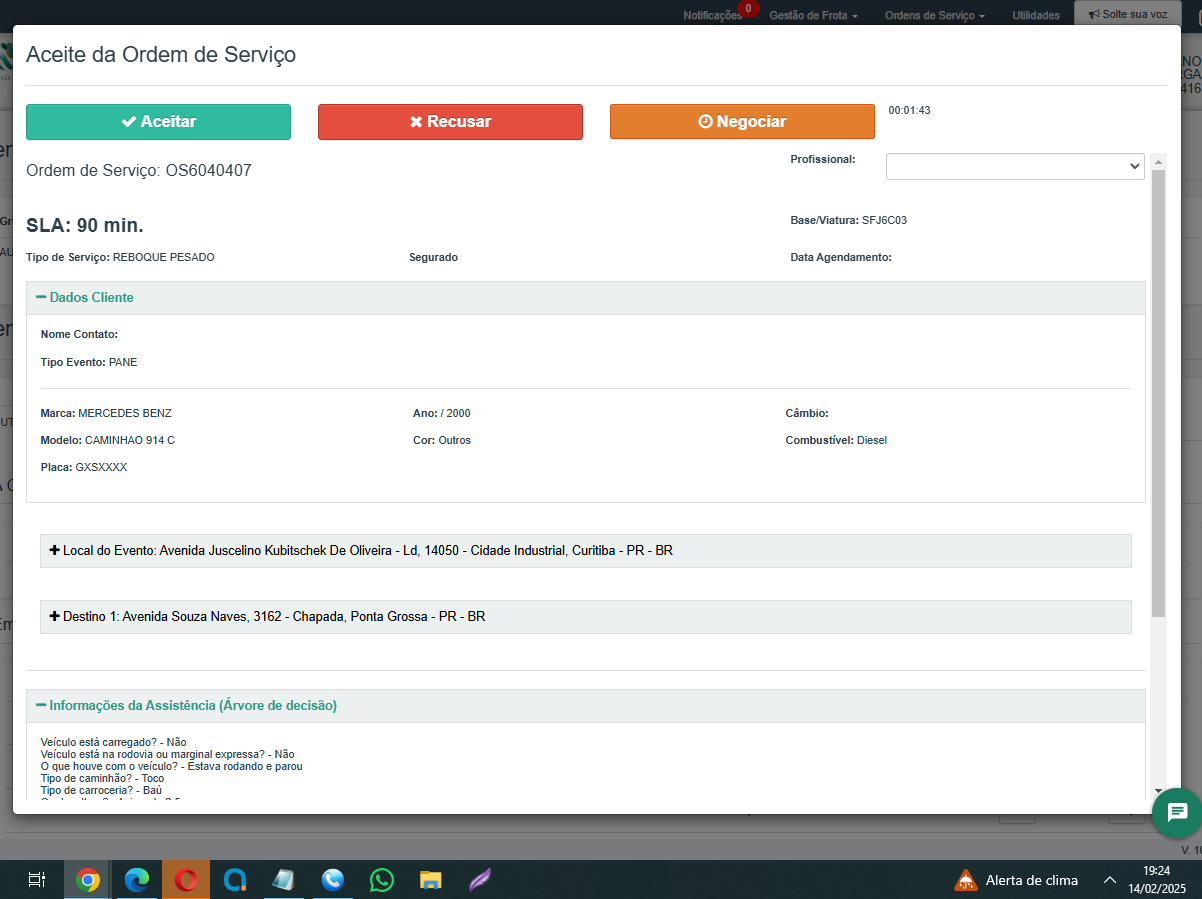The width and height of the screenshot is (1202, 899).
Task: Click the Segurado label
Action: (434, 257)
